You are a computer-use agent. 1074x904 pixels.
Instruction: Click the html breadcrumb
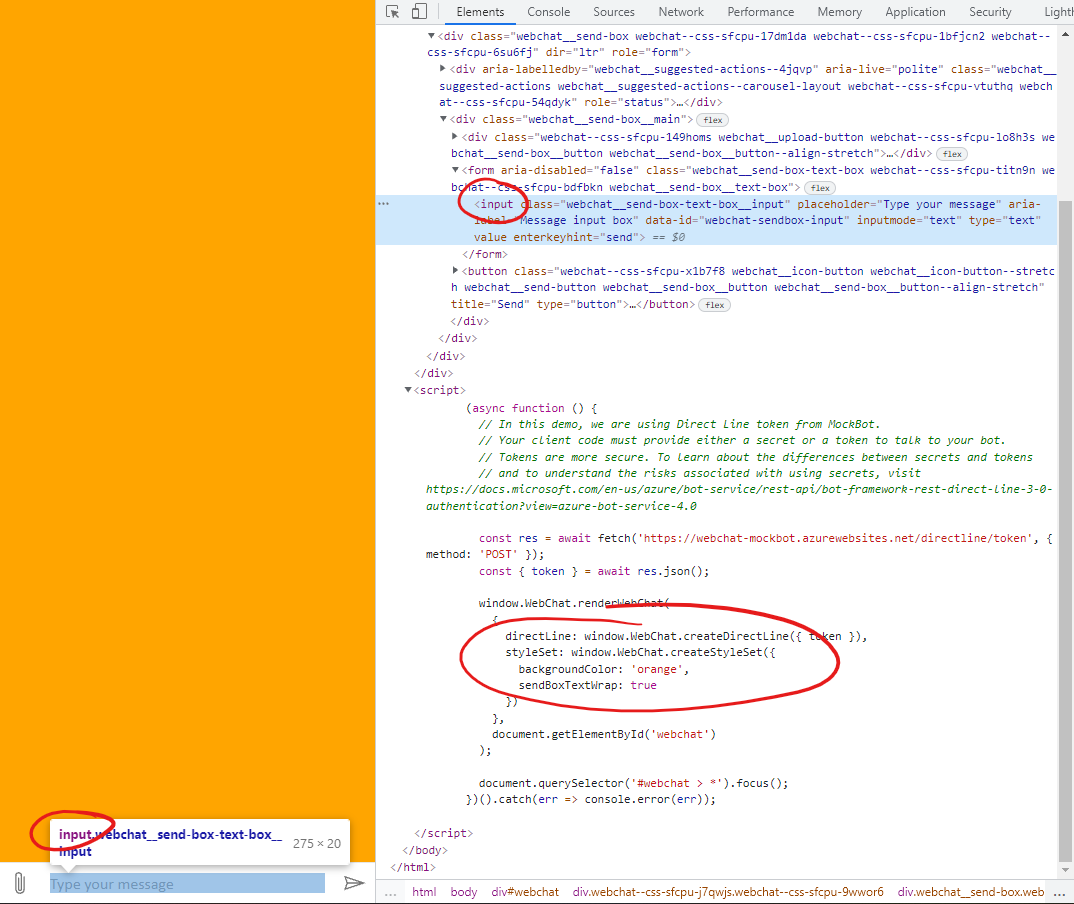coord(424,892)
